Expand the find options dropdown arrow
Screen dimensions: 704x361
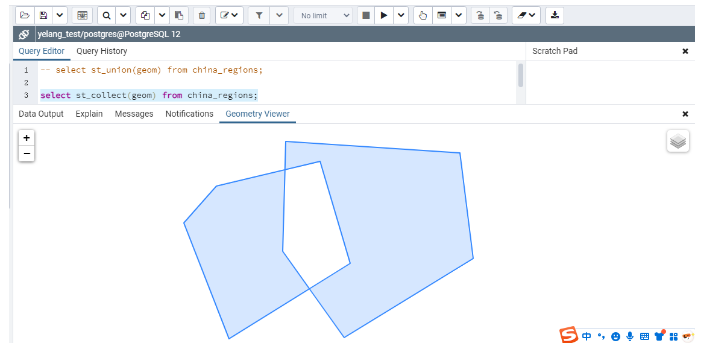[123, 15]
